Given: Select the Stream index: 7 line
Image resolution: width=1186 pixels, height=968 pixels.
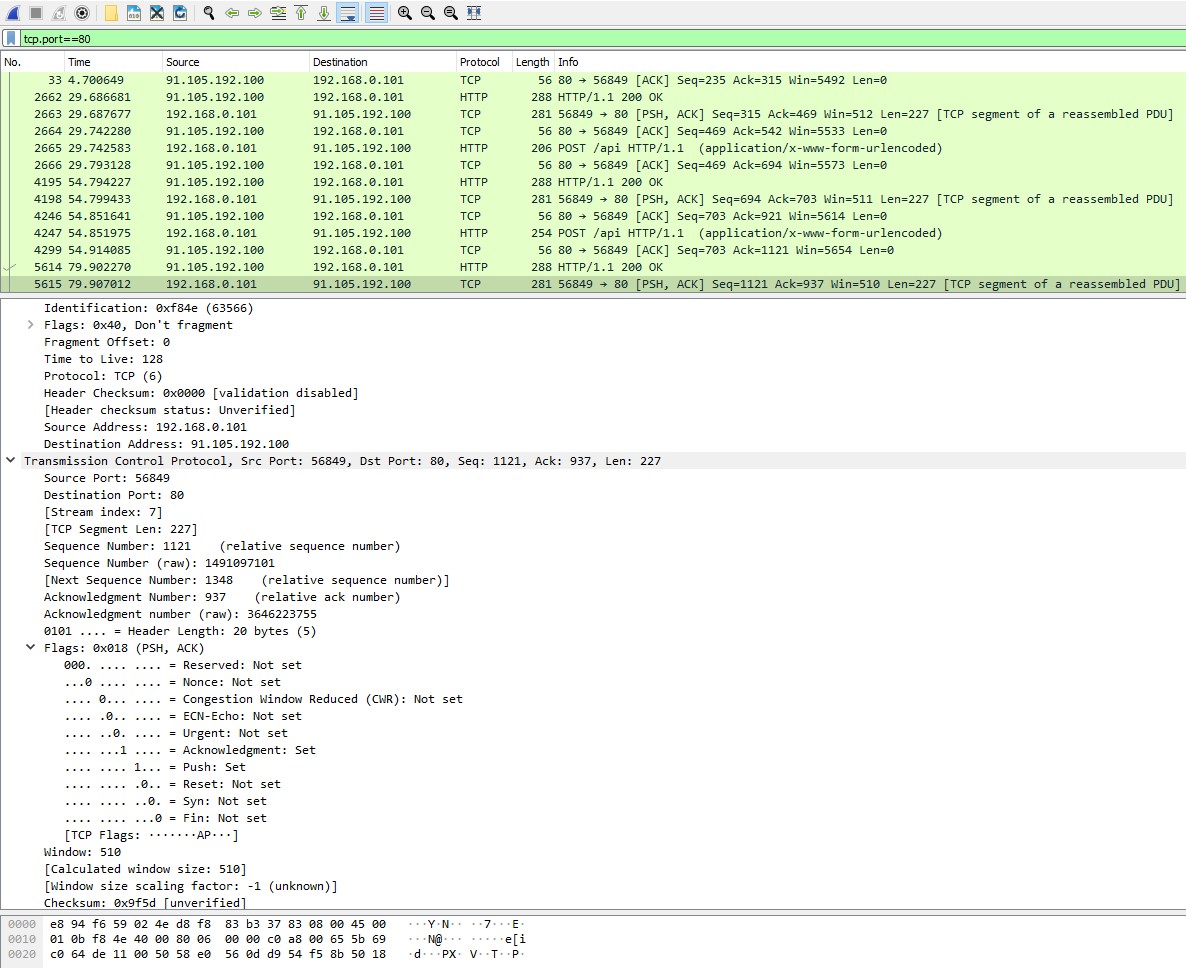Looking at the screenshot, I should click(103, 512).
